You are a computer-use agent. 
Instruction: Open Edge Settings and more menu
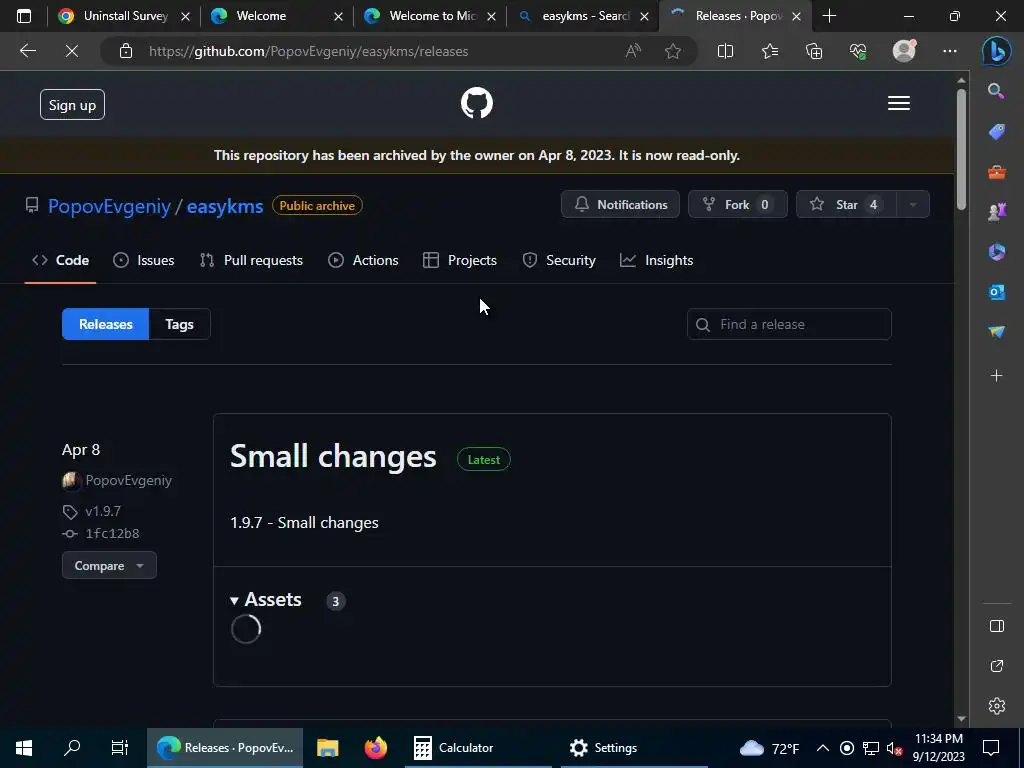[950, 51]
